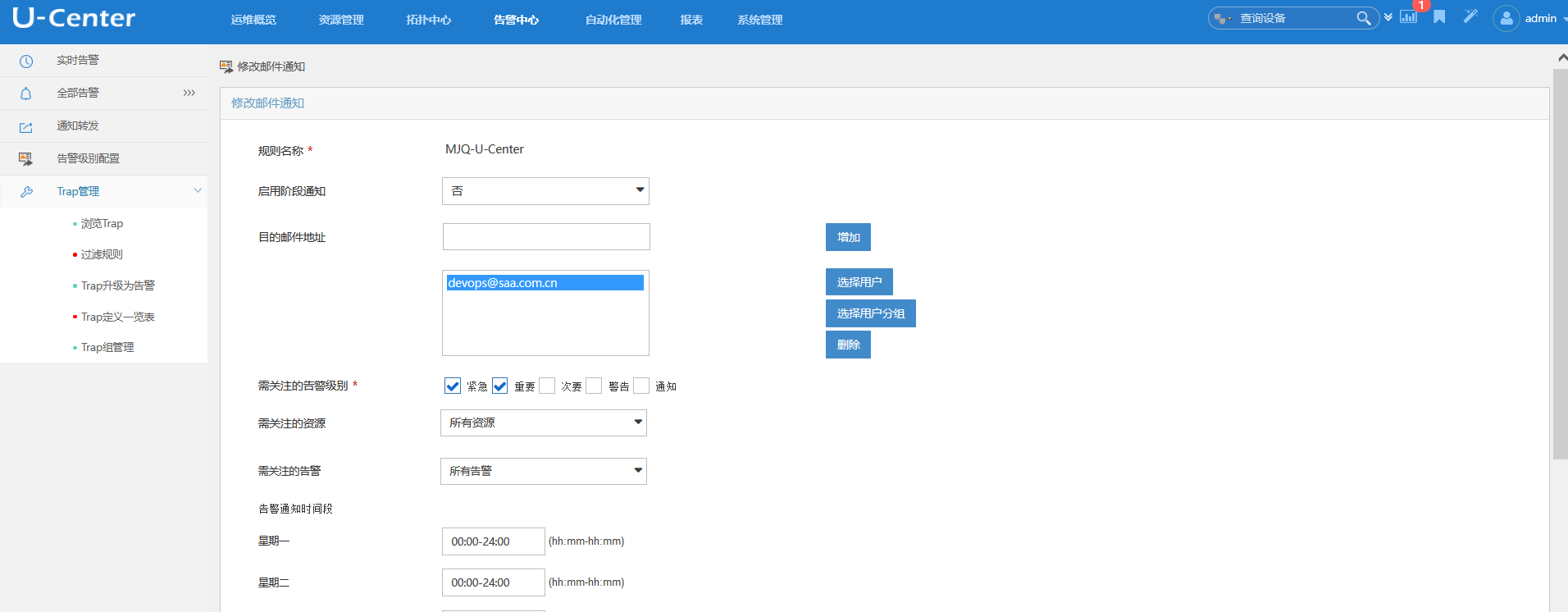Screen dimensions: 1568x612
Task: Click the 删除 button
Action: [848, 345]
